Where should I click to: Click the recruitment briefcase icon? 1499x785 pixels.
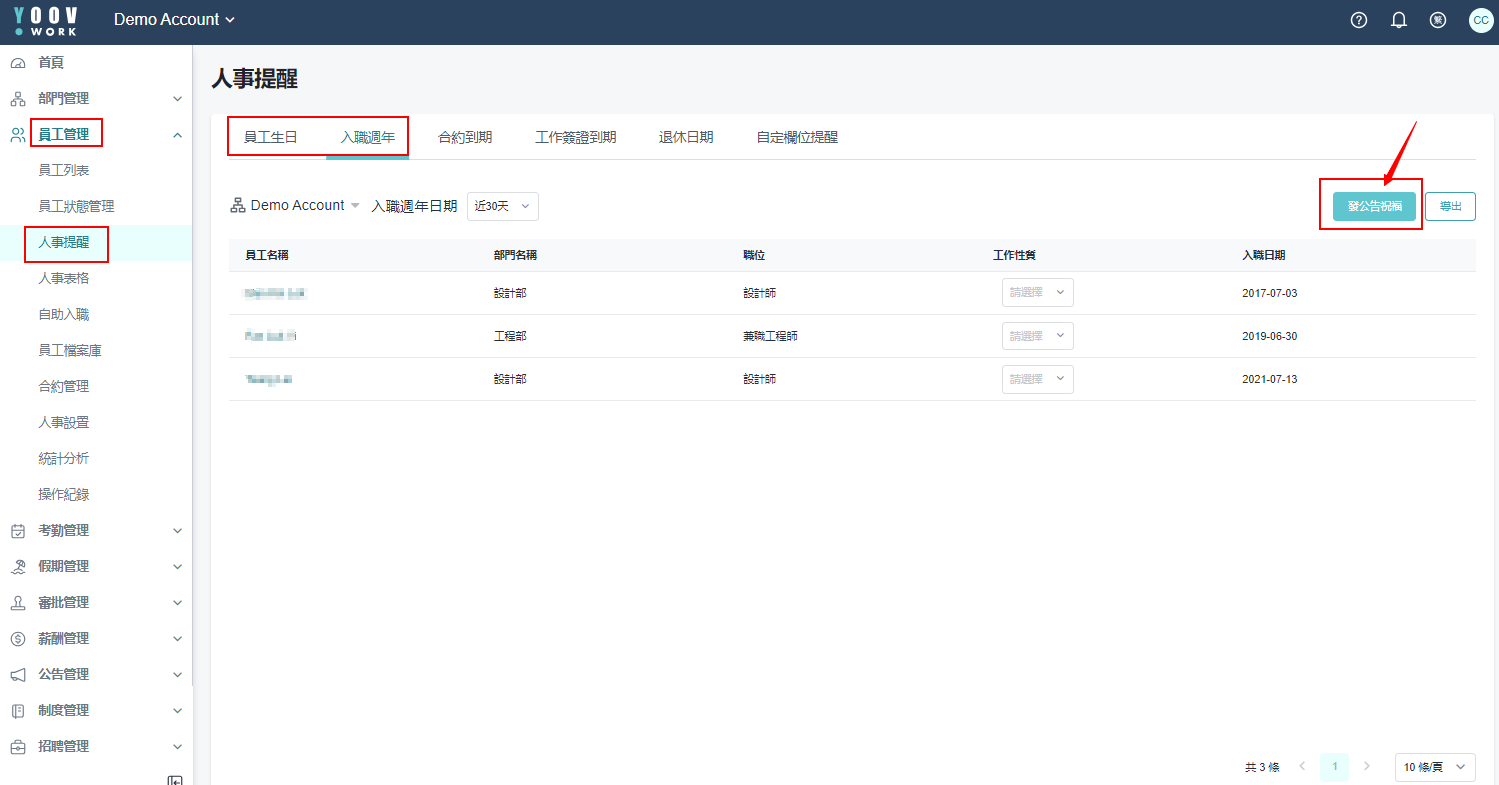18,747
